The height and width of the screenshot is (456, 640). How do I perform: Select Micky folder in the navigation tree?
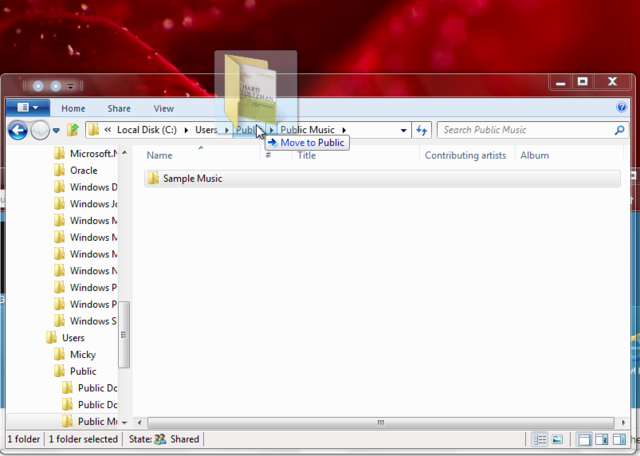point(83,355)
